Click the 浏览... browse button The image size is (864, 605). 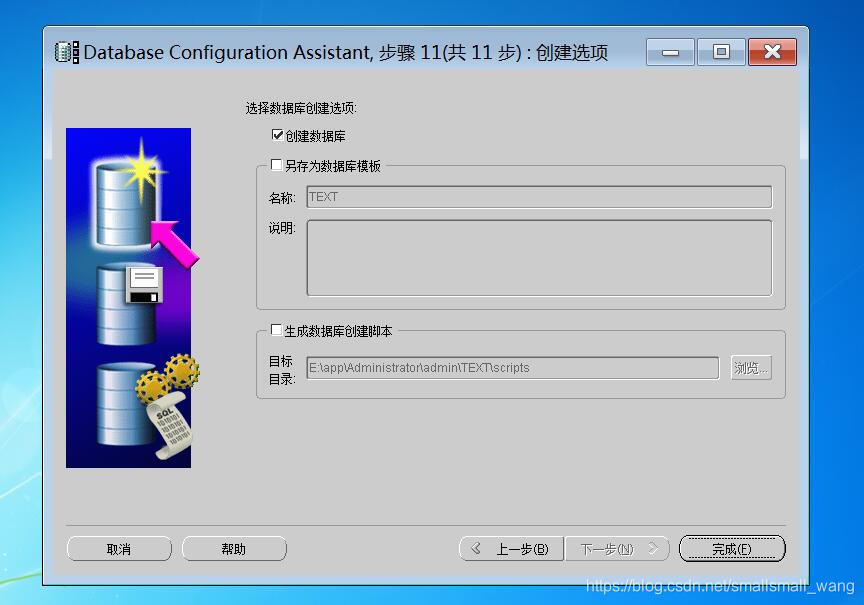click(751, 368)
